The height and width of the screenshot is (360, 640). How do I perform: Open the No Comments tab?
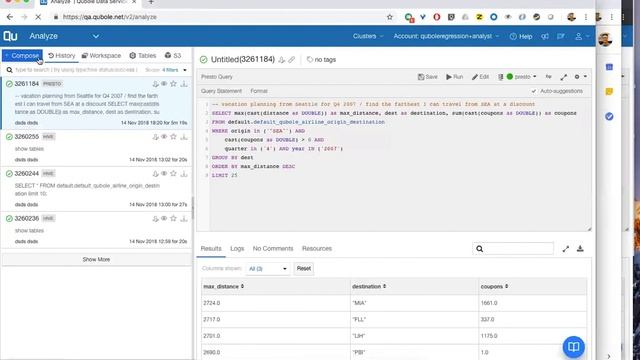[x=273, y=249]
